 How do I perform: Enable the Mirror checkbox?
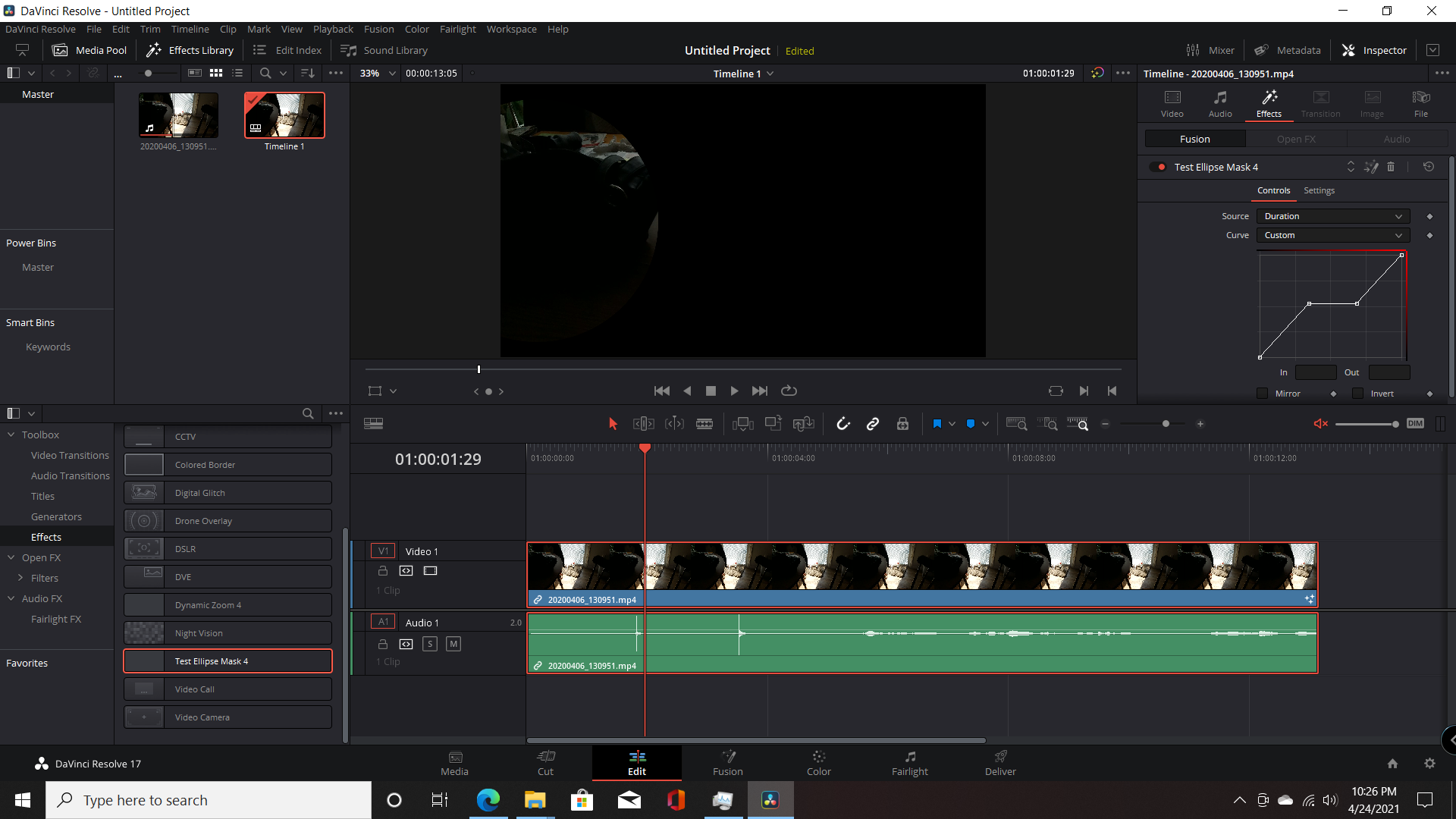[x=1262, y=394]
